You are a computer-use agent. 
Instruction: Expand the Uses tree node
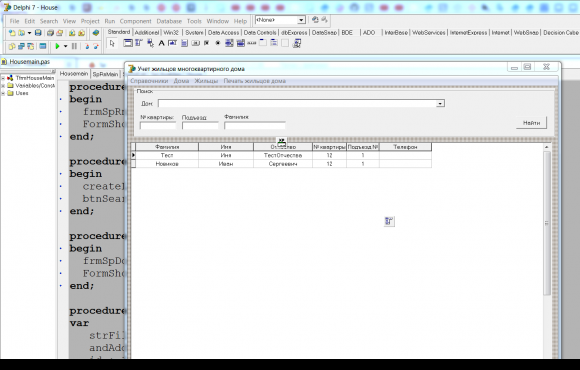3,93
